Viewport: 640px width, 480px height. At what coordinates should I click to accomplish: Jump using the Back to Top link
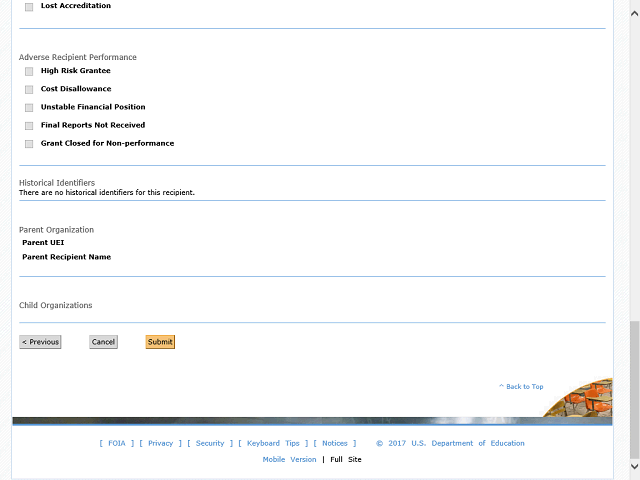coord(521,387)
